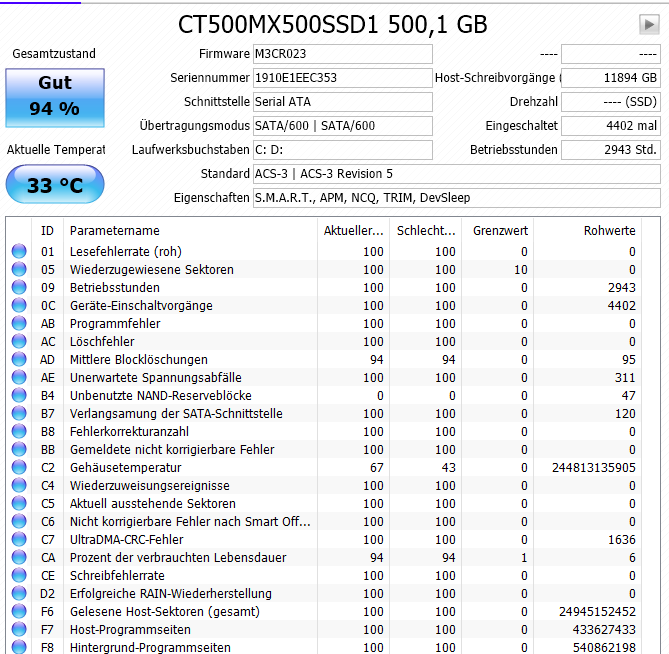Click raw value 24945152452 of Gelesene Host-Sektoren
This screenshot has width=669, height=654.
pyautogui.click(x=597, y=611)
